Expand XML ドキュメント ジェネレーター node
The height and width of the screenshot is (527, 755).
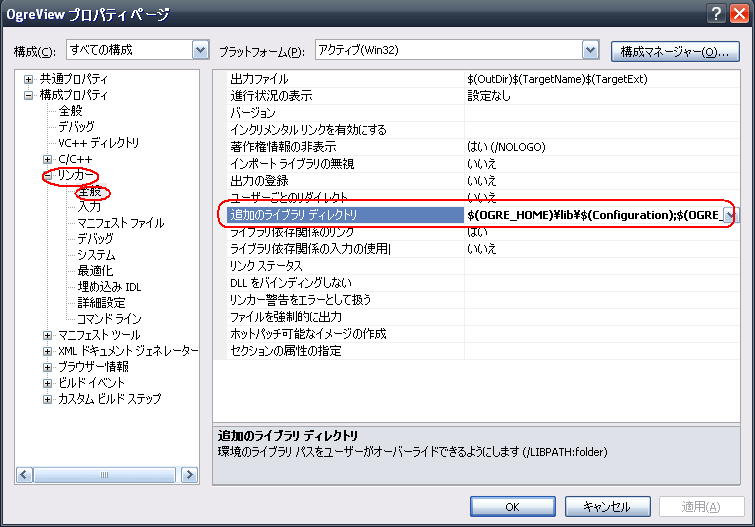pos(47,351)
